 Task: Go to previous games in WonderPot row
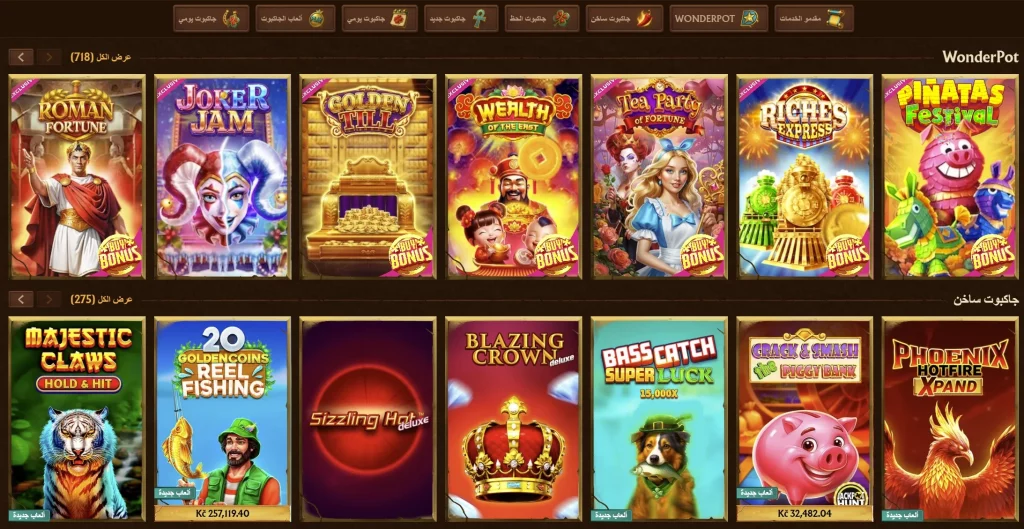48,57
